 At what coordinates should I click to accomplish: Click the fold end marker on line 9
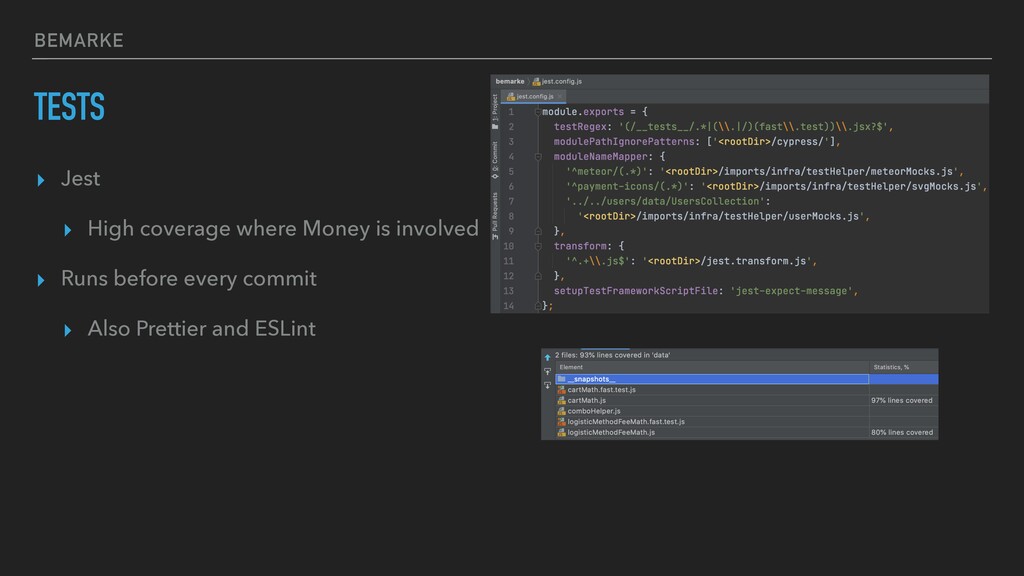(x=537, y=231)
